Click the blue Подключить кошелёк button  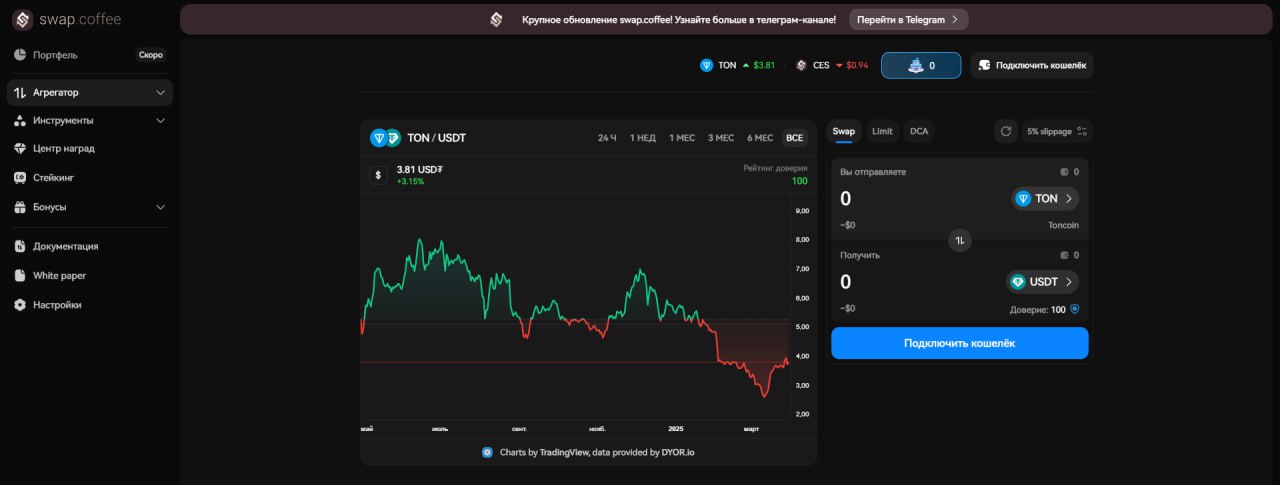pyautogui.click(x=960, y=343)
